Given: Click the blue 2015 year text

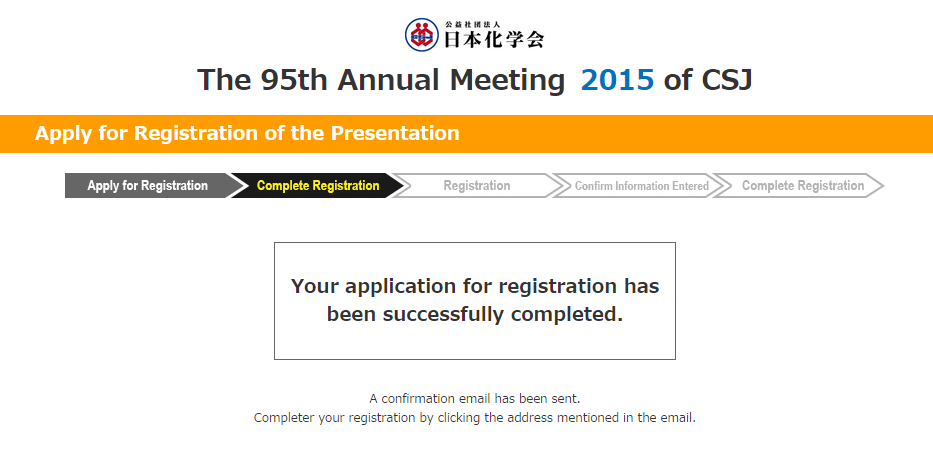Looking at the screenshot, I should (x=617, y=80).
